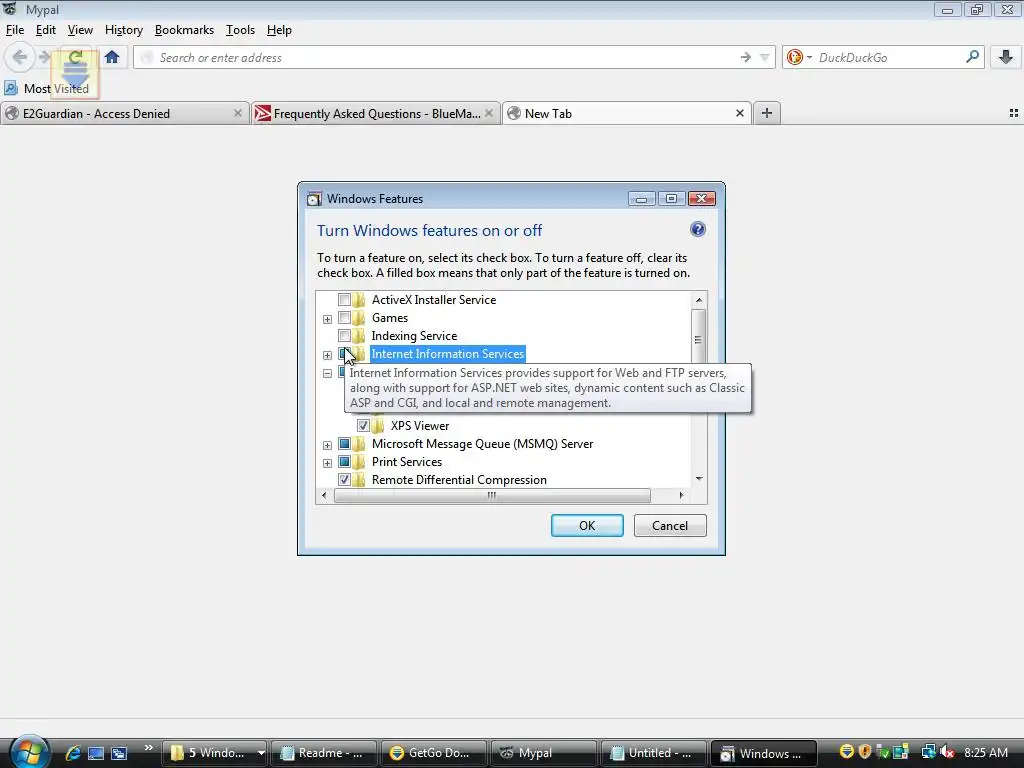
Task: Open the new tab plus button
Action: tap(767, 113)
